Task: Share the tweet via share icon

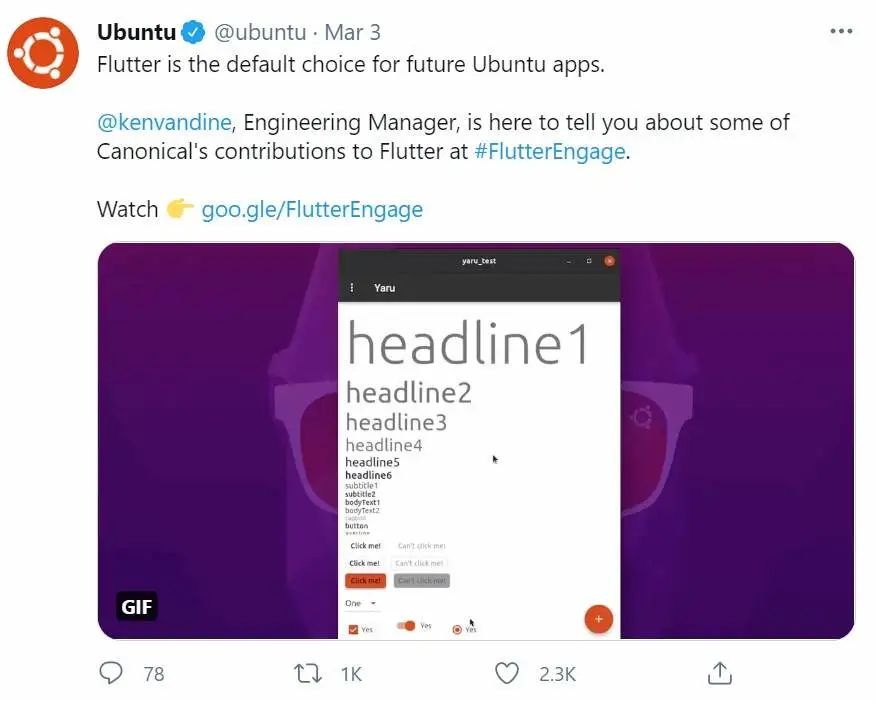Action: tap(719, 673)
